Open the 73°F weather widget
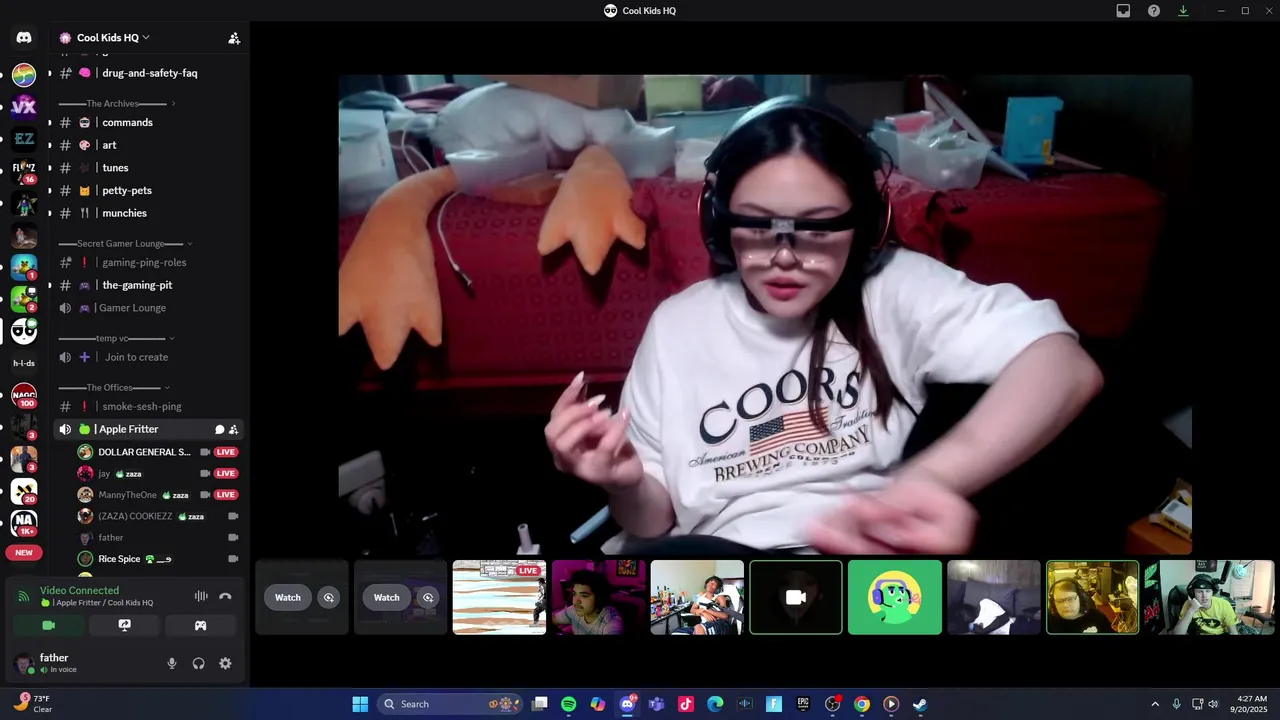This screenshot has width=1280, height=720. click(x=32, y=704)
